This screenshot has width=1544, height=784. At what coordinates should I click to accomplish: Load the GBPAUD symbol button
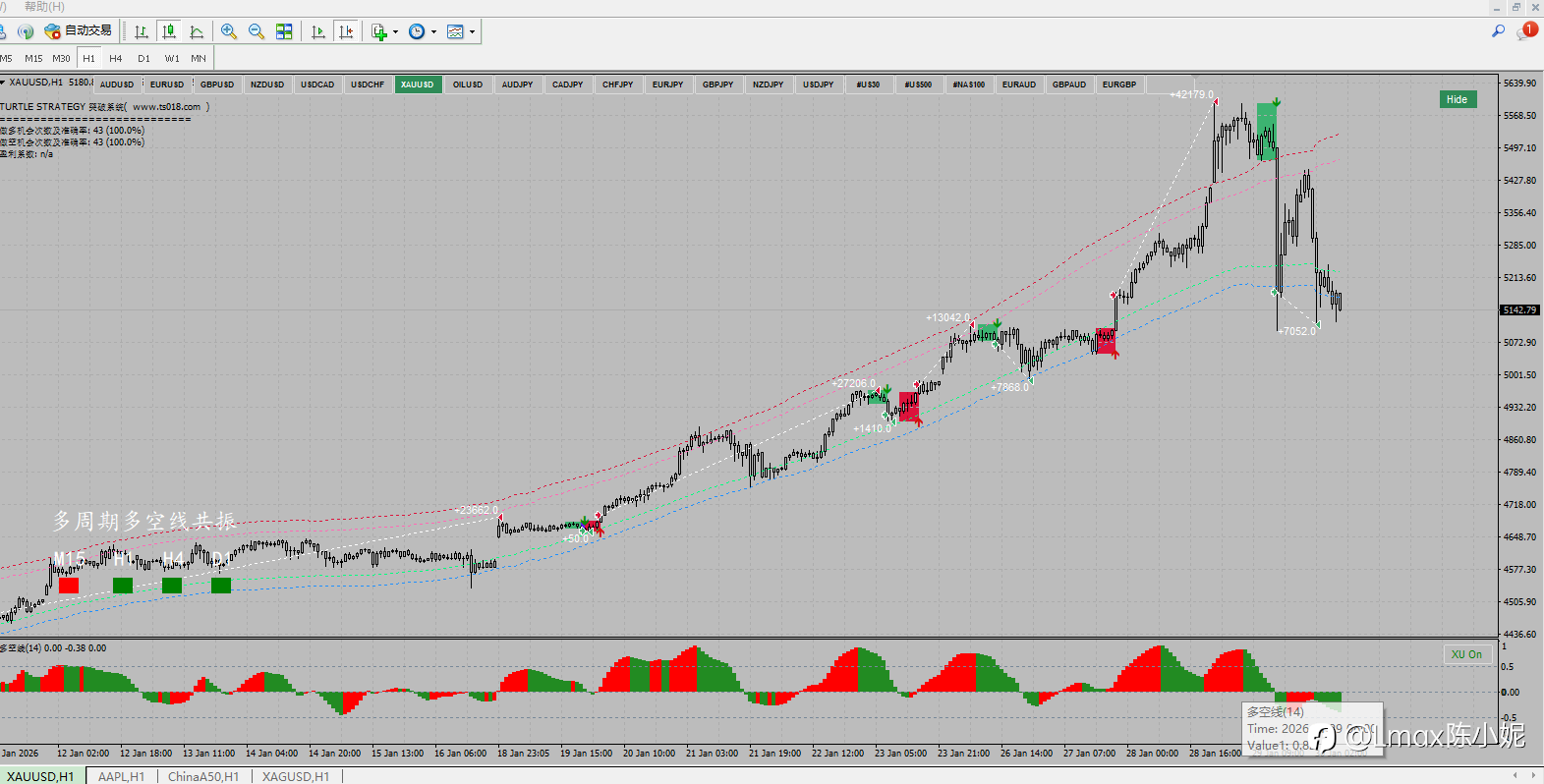point(1069,84)
